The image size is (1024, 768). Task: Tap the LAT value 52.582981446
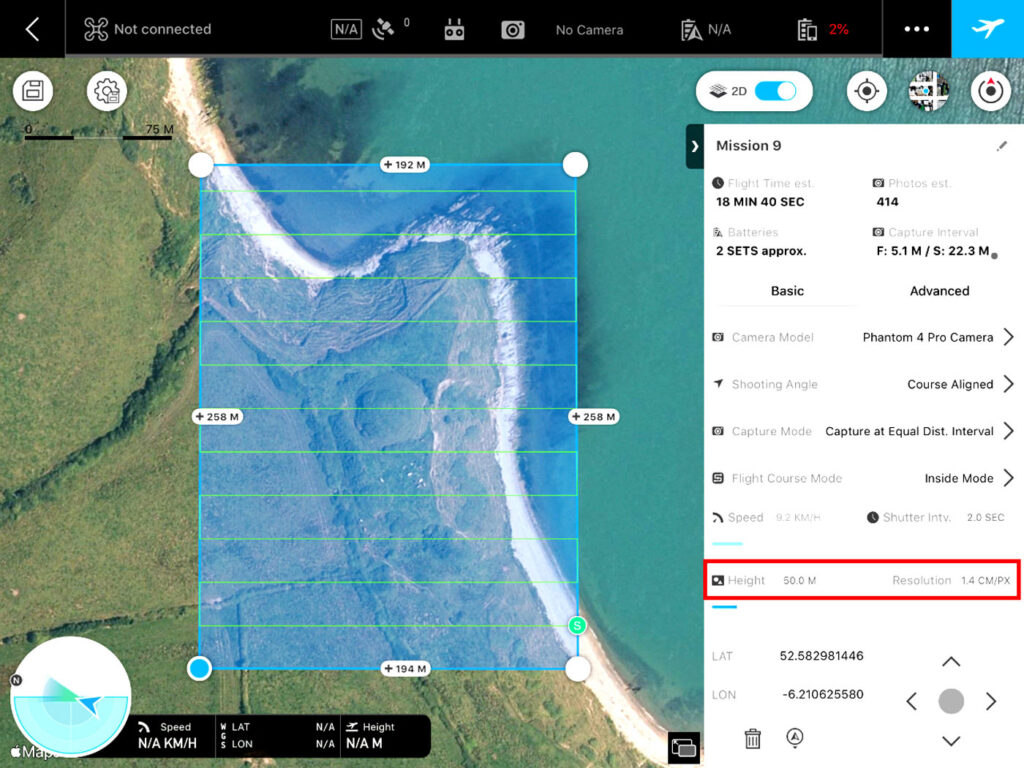coord(821,656)
